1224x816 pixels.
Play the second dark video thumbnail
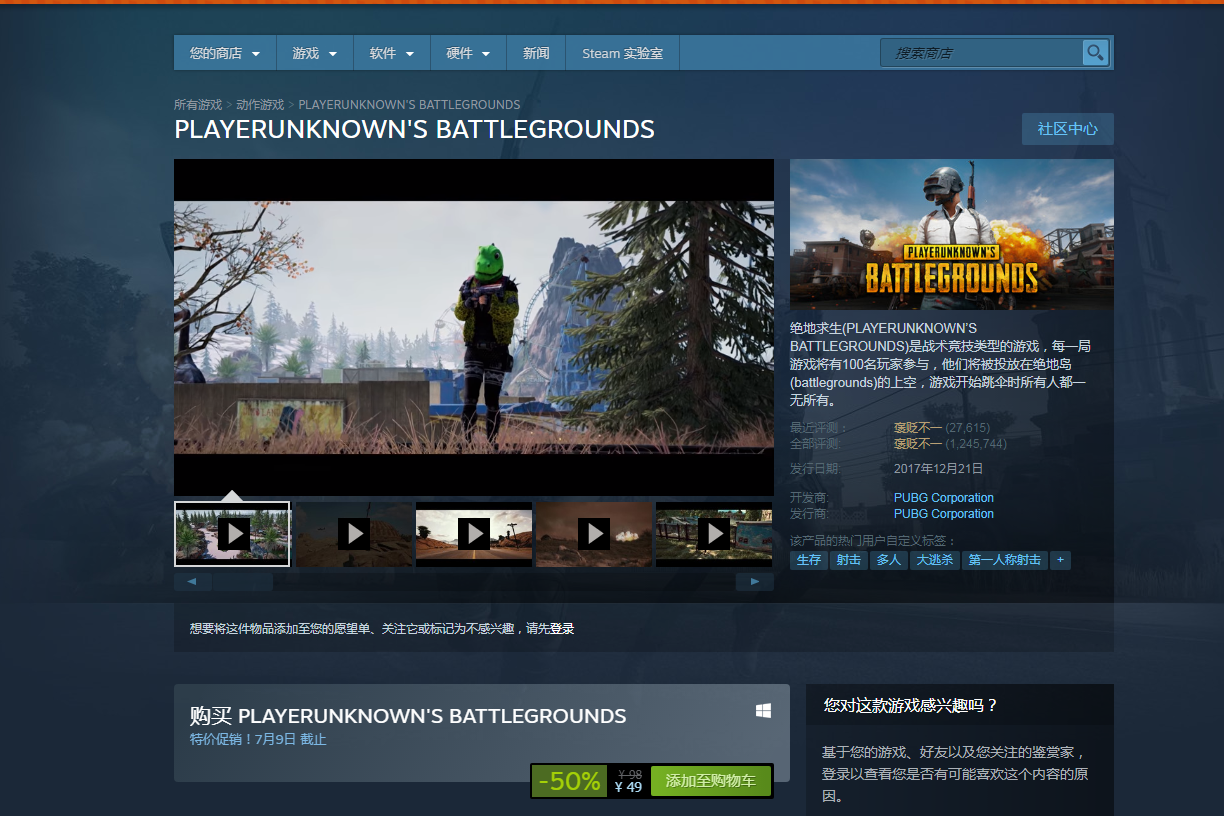(x=353, y=534)
